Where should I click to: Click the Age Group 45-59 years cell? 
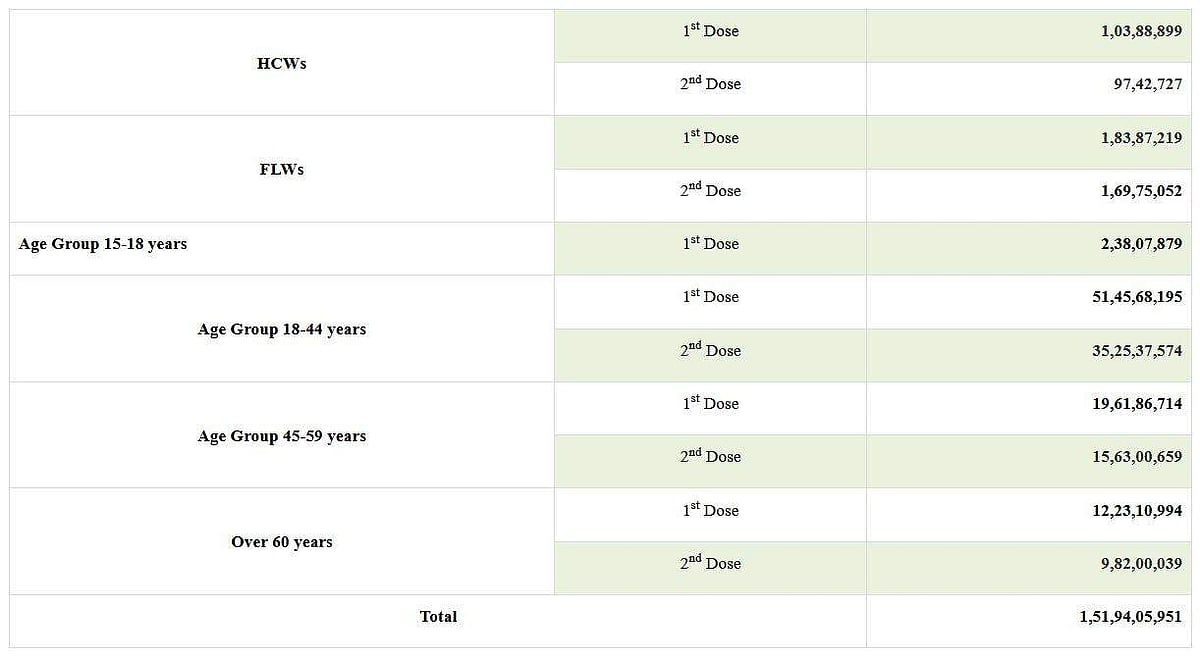(281, 436)
